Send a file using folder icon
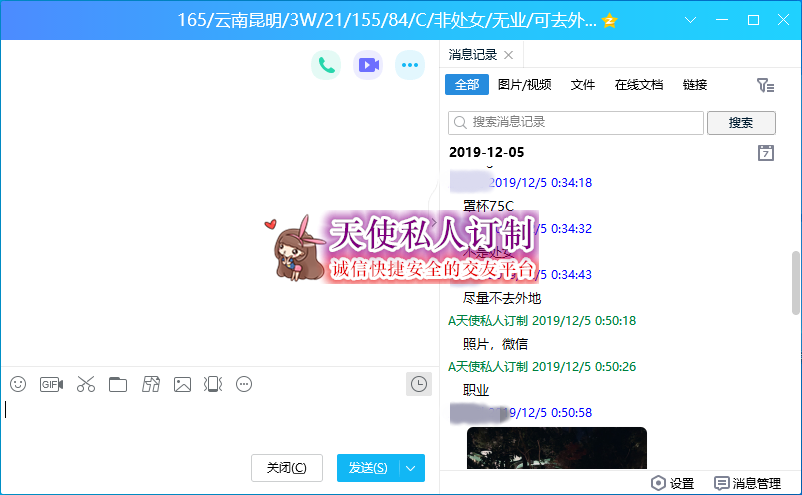The height and width of the screenshot is (495, 802). (x=118, y=384)
